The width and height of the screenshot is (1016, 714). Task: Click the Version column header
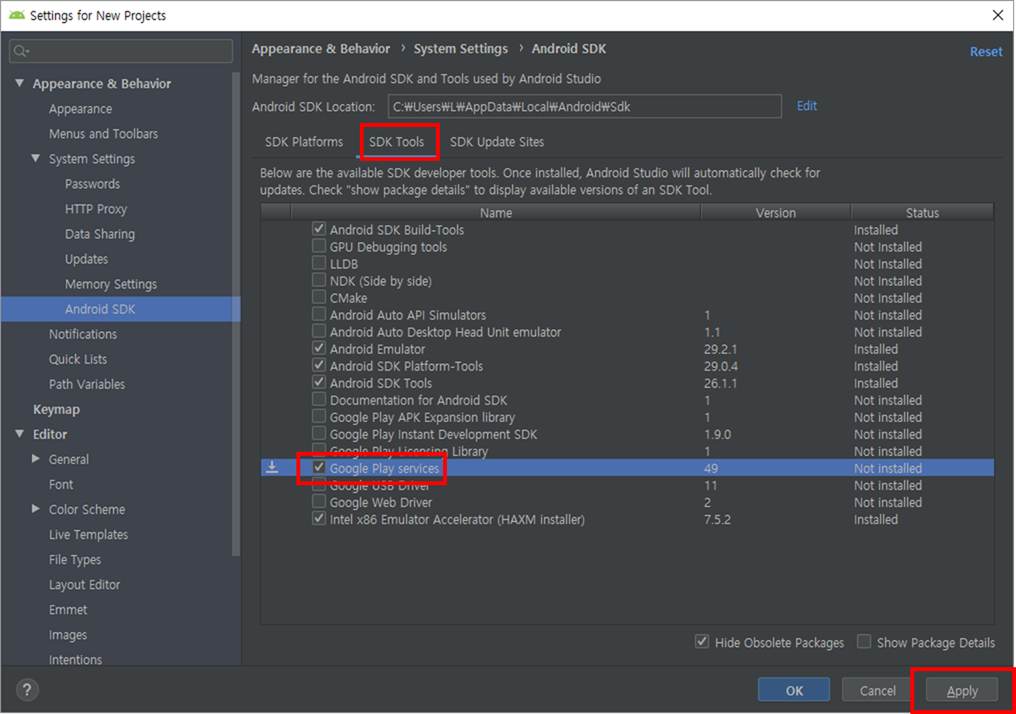click(x=775, y=213)
